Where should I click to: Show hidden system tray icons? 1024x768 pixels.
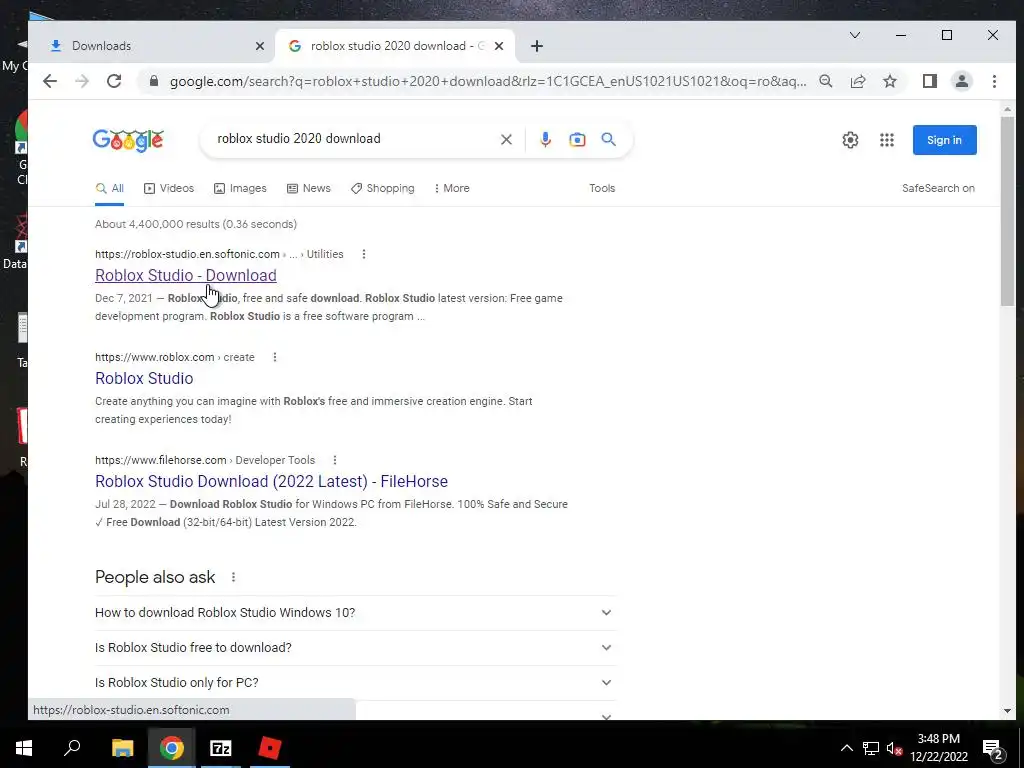tap(846, 748)
